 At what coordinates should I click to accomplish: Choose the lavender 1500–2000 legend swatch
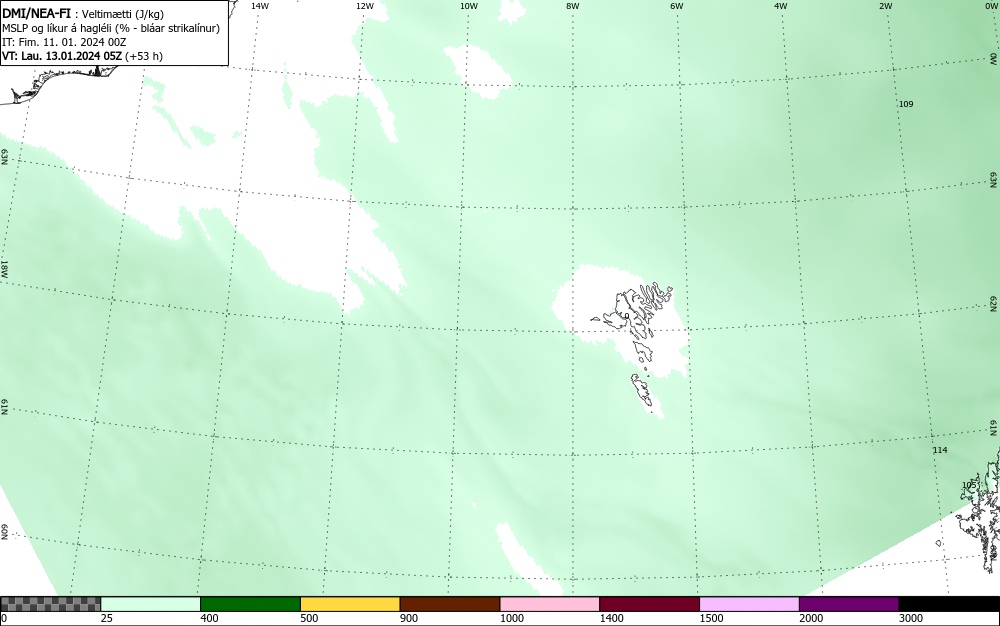[x=749, y=604]
